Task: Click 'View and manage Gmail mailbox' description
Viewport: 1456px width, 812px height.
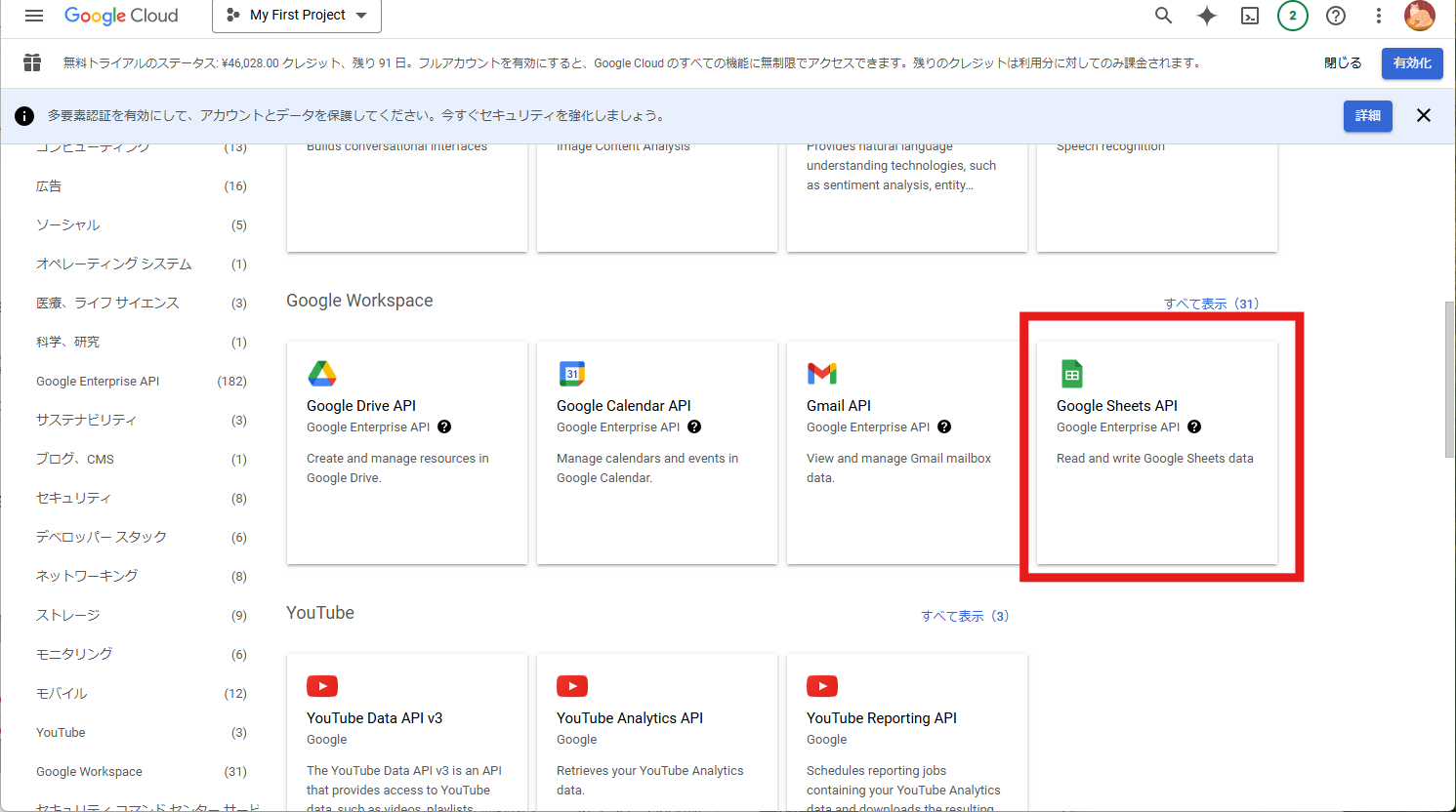Action: click(898, 468)
